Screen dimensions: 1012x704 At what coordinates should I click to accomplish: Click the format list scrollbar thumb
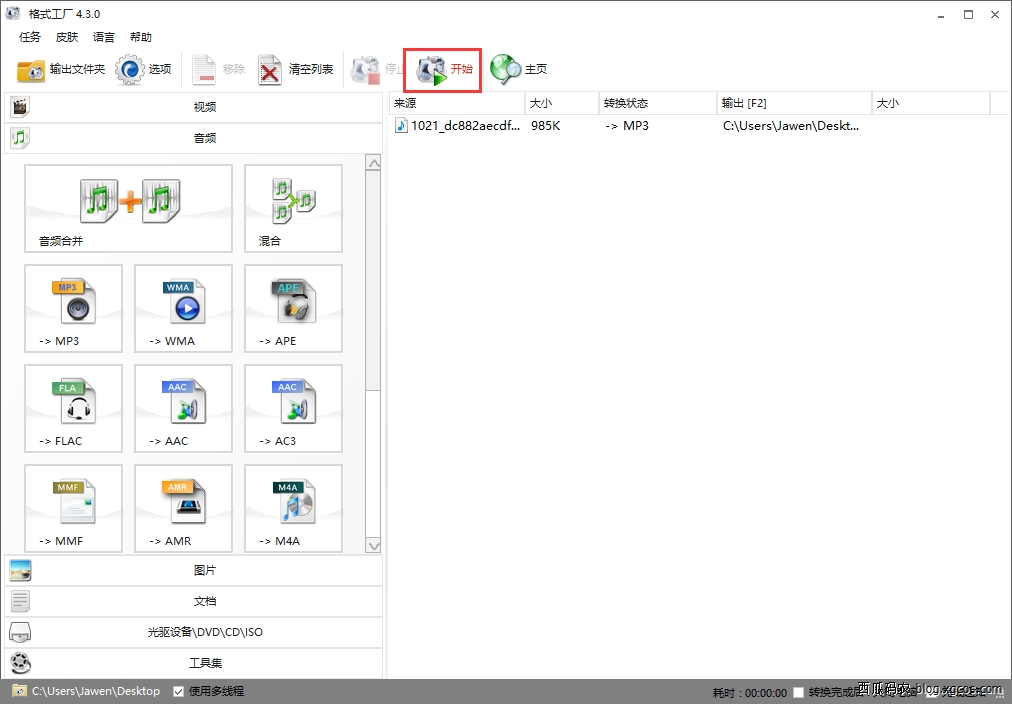(373, 281)
